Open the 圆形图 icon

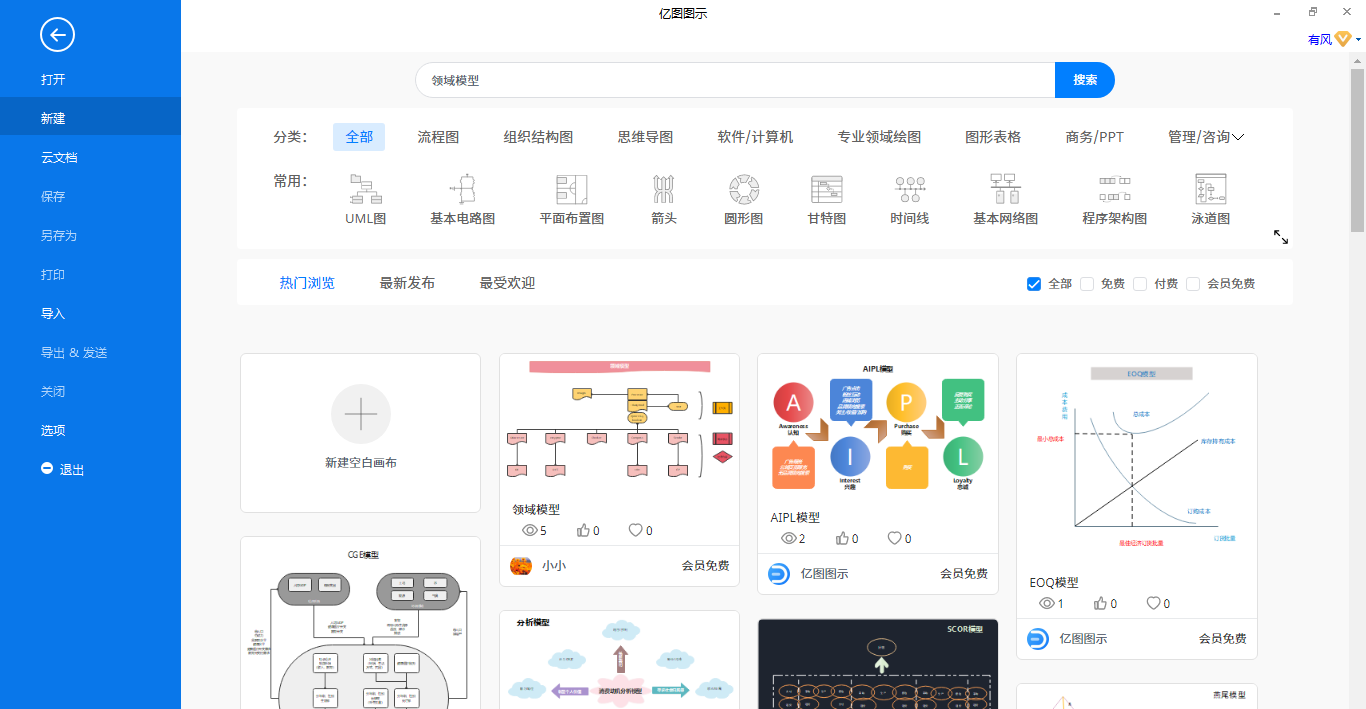click(743, 189)
